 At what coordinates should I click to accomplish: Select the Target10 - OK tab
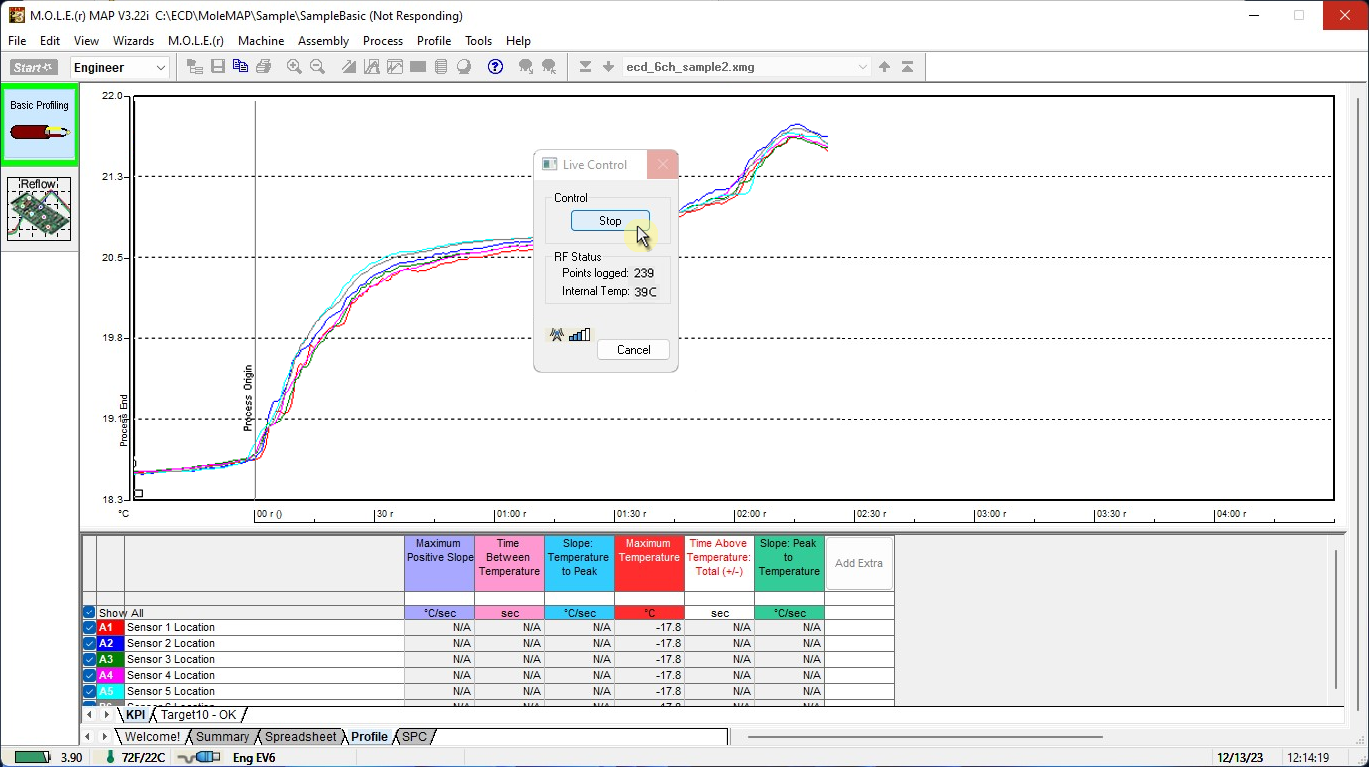(x=199, y=715)
